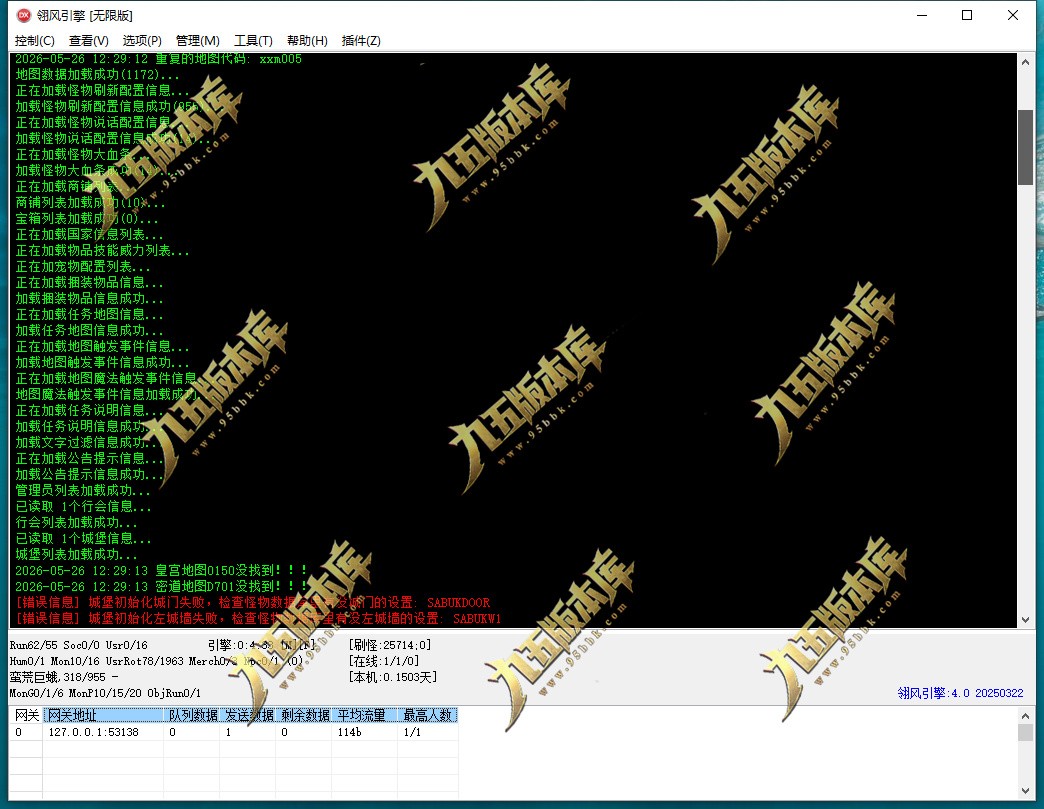Screen dimensions: 1044x809
Task: Click the Run62/55 Soc0/0 Usr0/16 status line
Action: click(79, 645)
